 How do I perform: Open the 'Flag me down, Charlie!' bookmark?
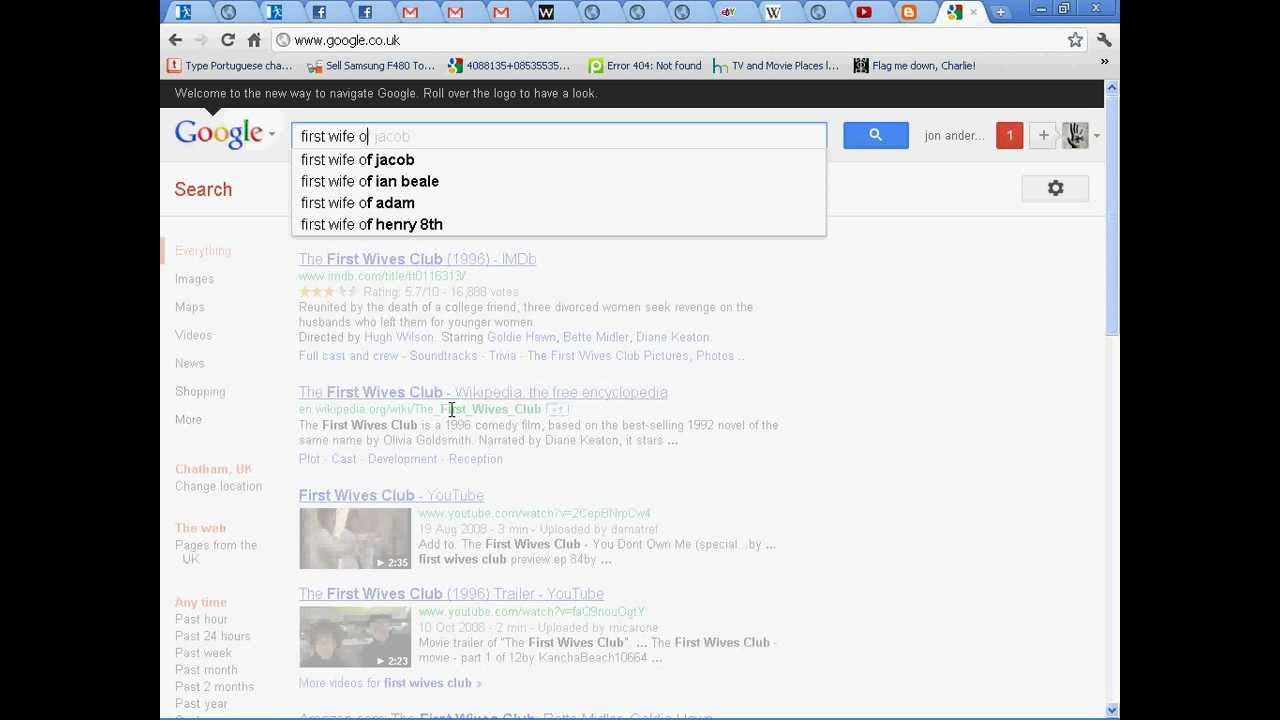915,66
